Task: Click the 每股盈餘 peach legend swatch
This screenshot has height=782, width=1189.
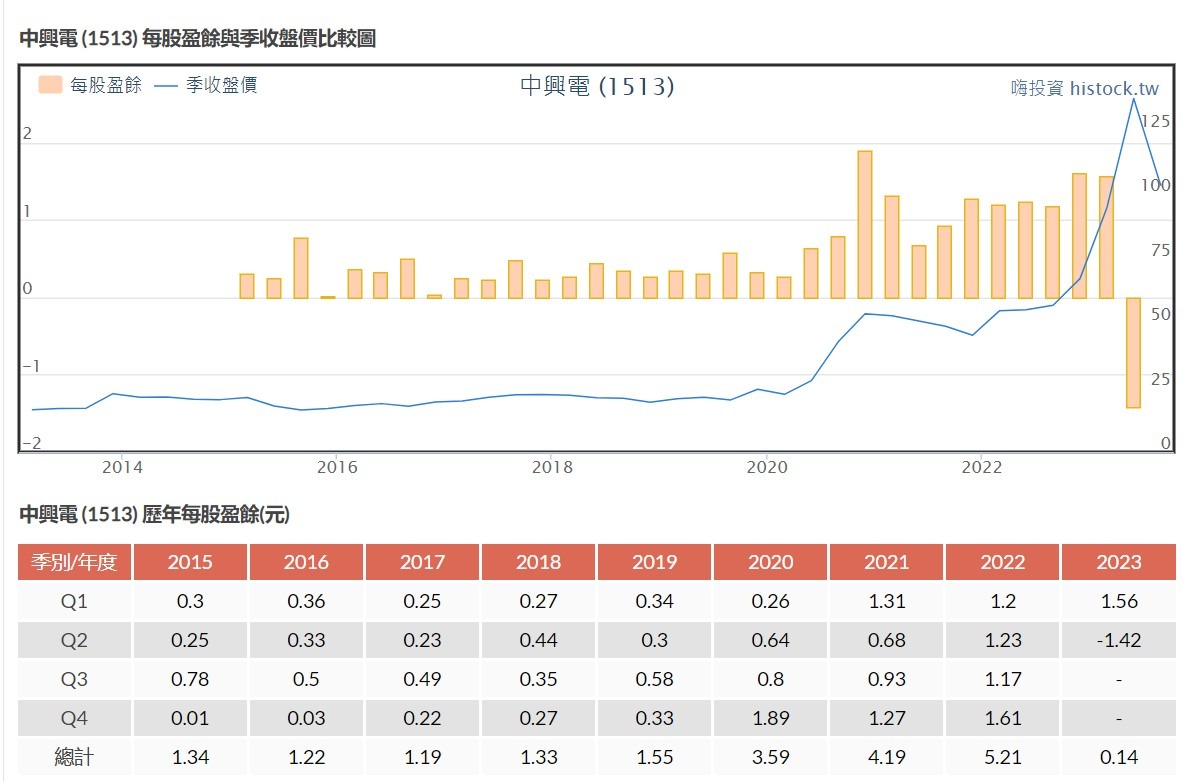Action: pos(51,85)
